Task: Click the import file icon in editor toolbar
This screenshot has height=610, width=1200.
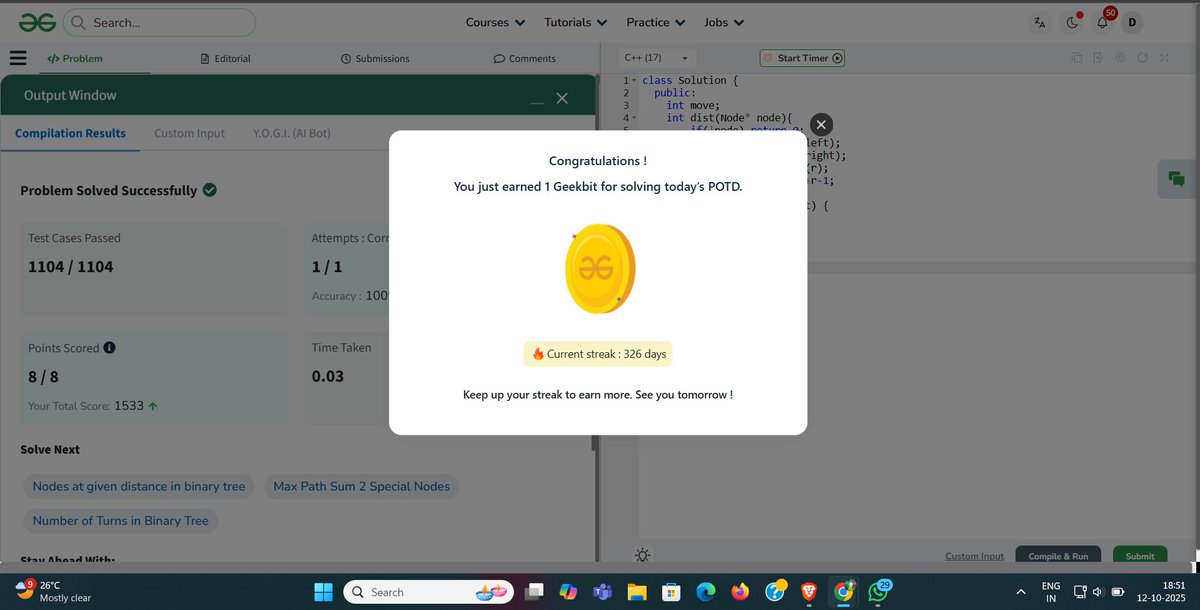Action: click(1098, 58)
